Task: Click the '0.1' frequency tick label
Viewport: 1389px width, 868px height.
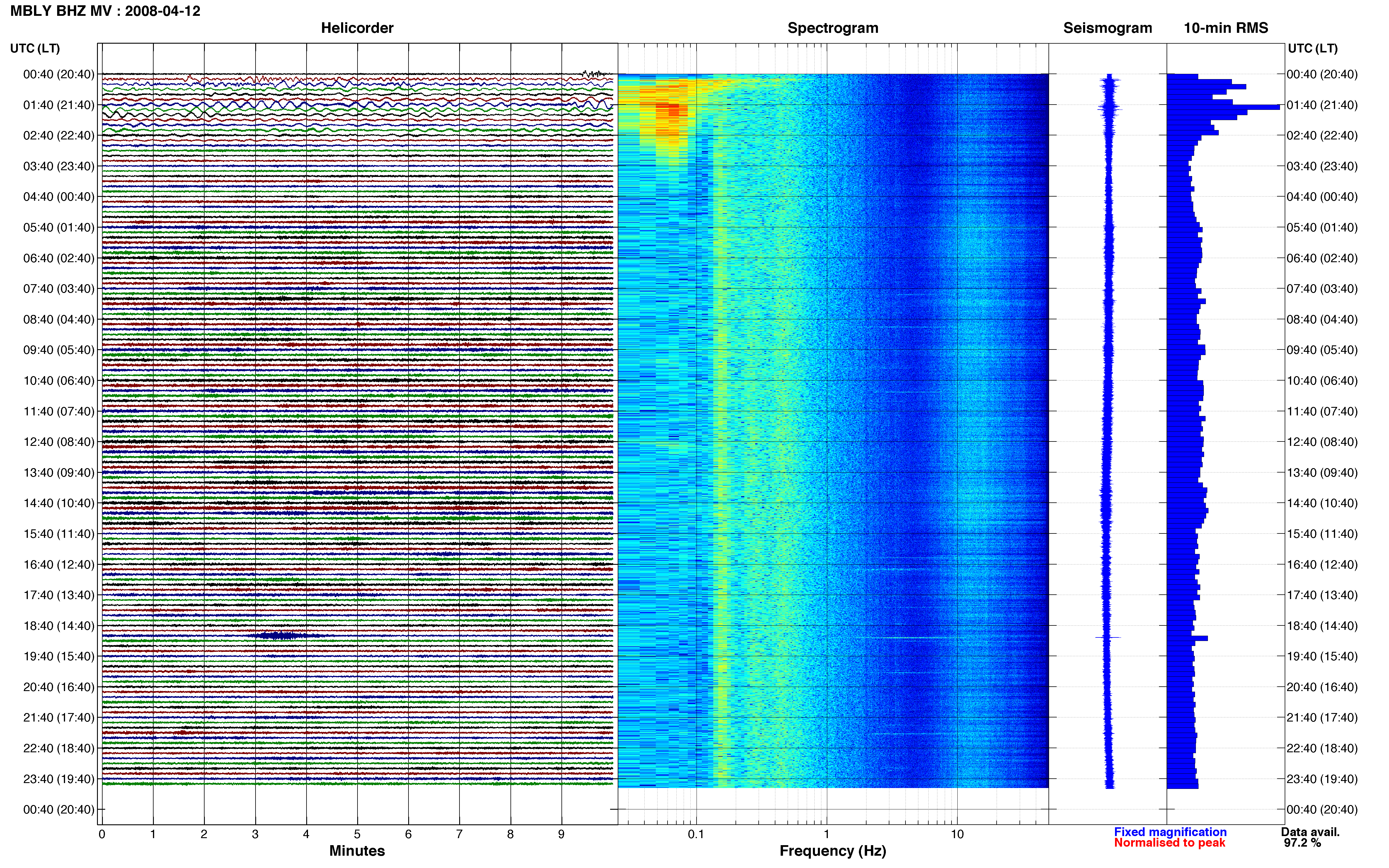Action: [696, 834]
